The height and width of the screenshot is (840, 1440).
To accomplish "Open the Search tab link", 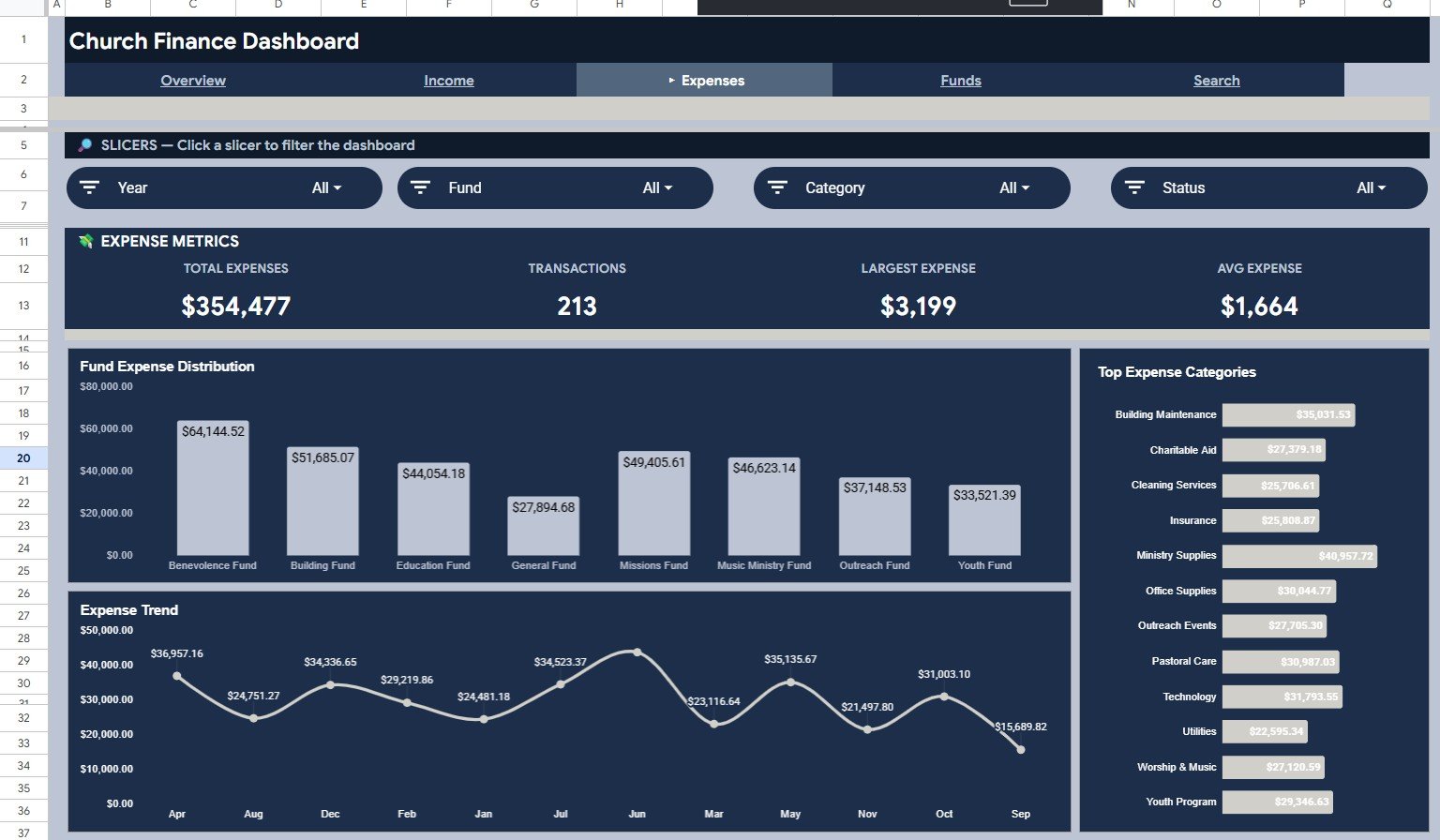I will [1217, 81].
